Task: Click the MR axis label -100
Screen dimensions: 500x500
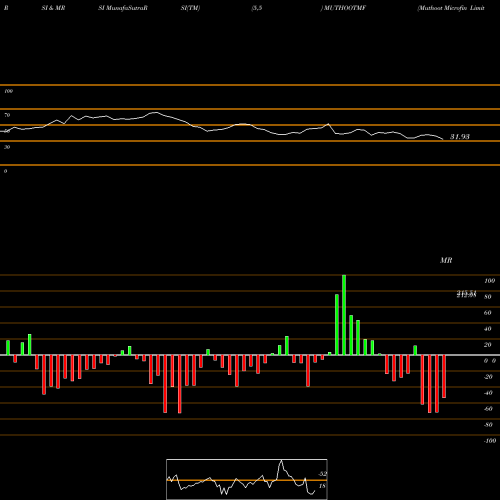Action: point(490,441)
